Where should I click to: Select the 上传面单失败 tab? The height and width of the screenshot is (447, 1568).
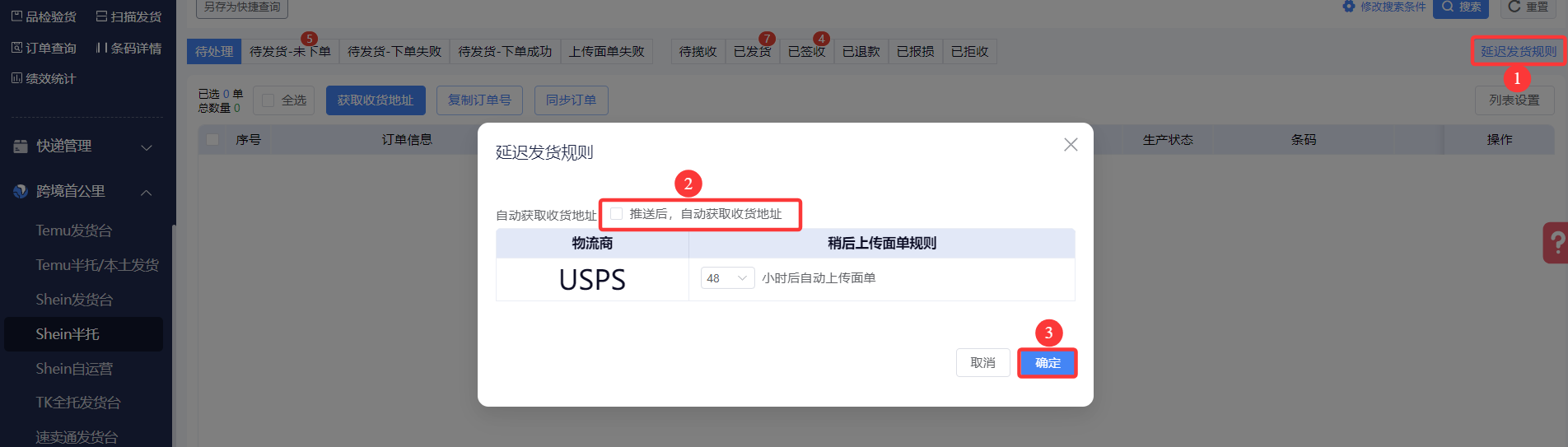607,51
